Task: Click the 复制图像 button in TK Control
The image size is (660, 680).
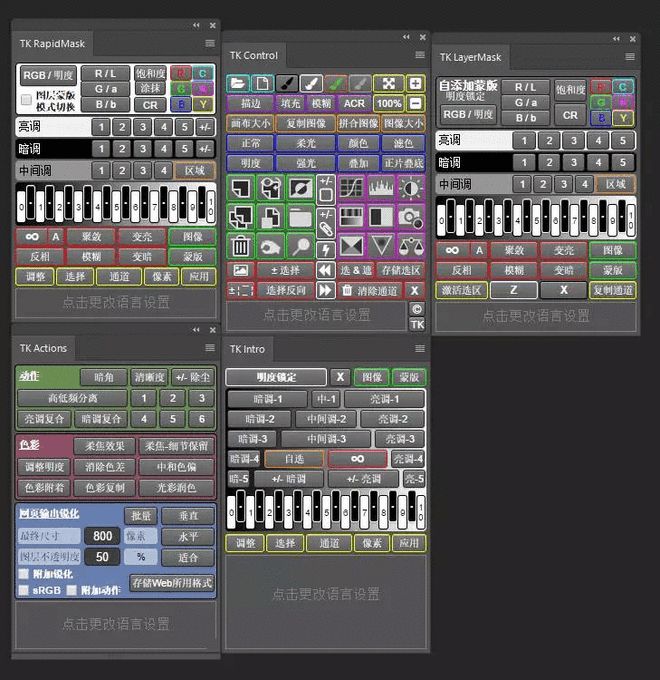Action: pyautogui.click(x=306, y=124)
